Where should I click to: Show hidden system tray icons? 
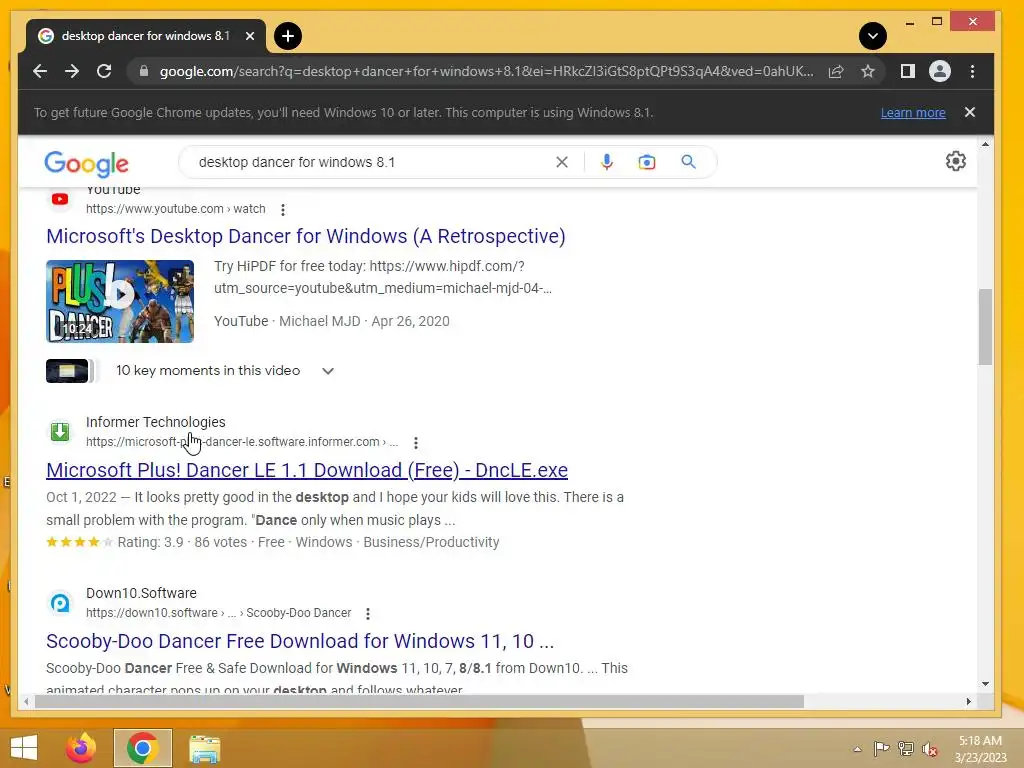coord(857,749)
